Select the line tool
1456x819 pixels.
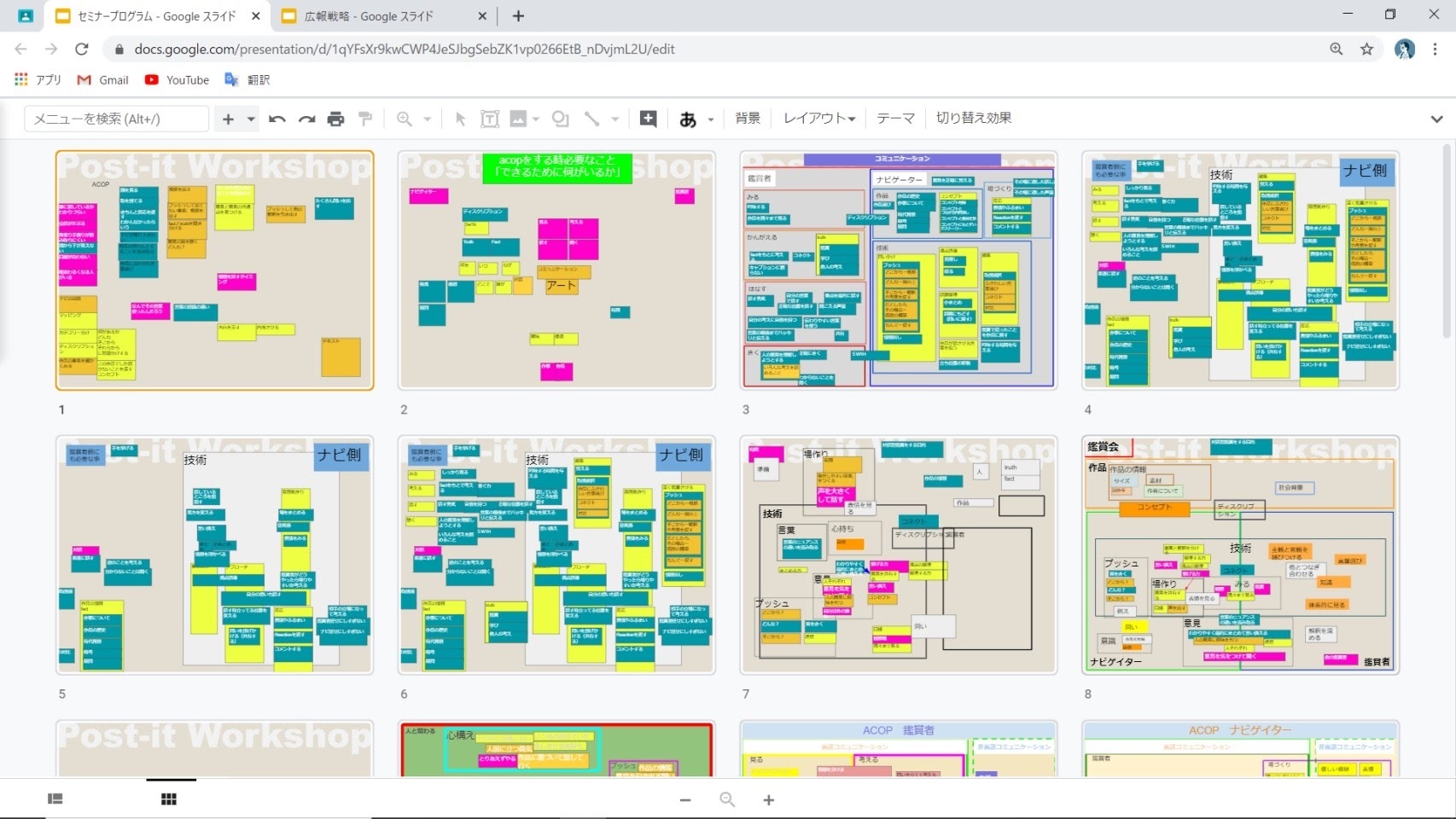point(591,119)
